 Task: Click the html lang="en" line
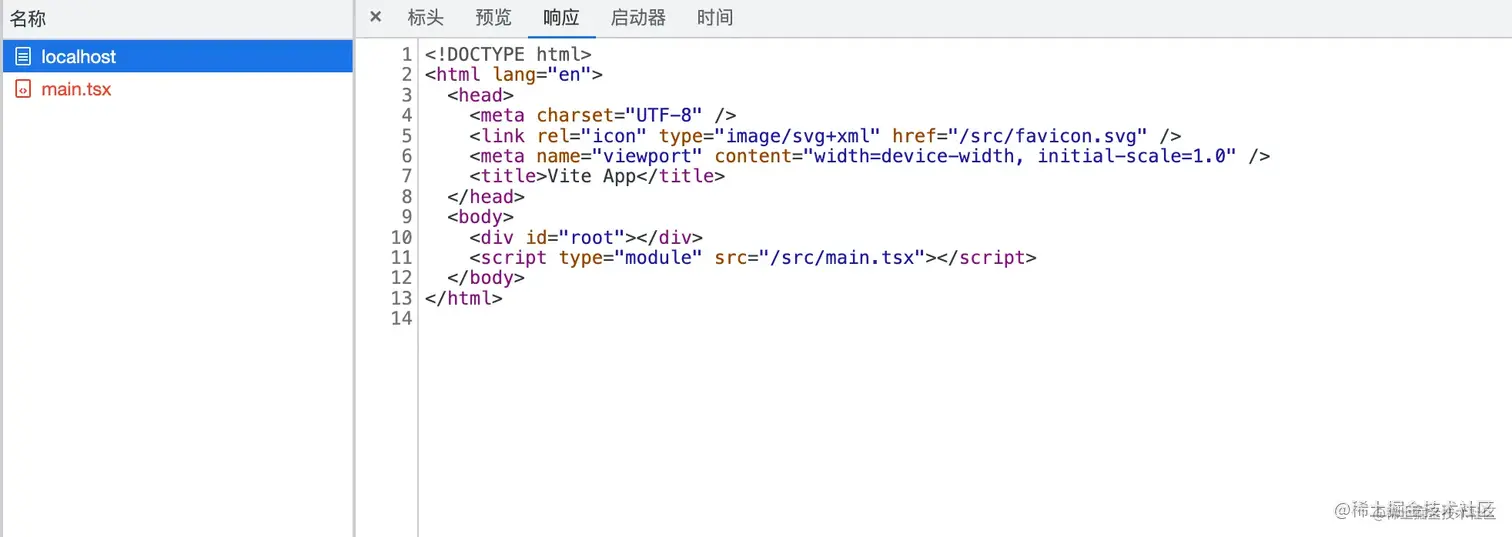(x=514, y=74)
